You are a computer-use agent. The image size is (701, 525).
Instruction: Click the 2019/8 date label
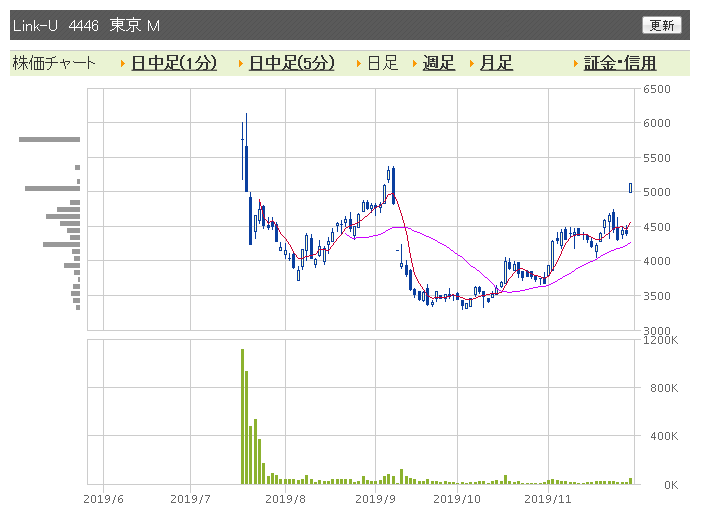coord(285,499)
